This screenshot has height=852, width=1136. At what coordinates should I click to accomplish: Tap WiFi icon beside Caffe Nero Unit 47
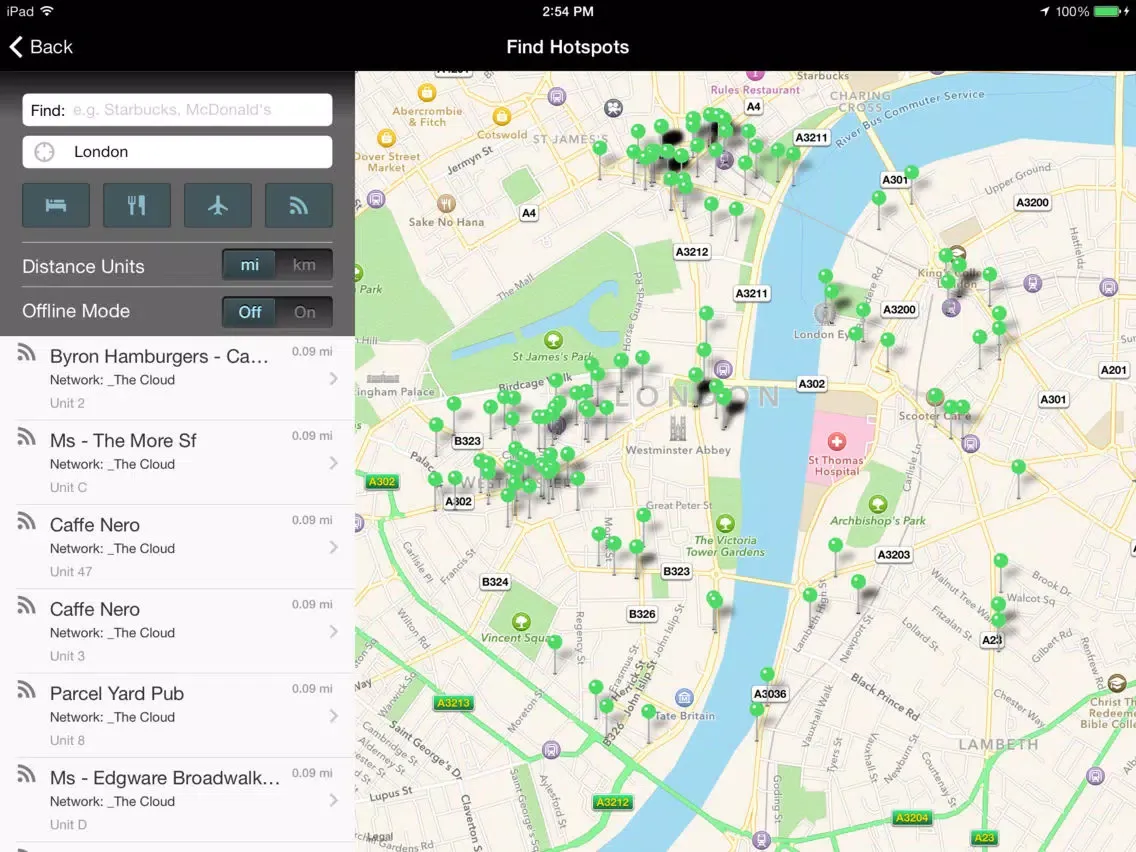27,521
